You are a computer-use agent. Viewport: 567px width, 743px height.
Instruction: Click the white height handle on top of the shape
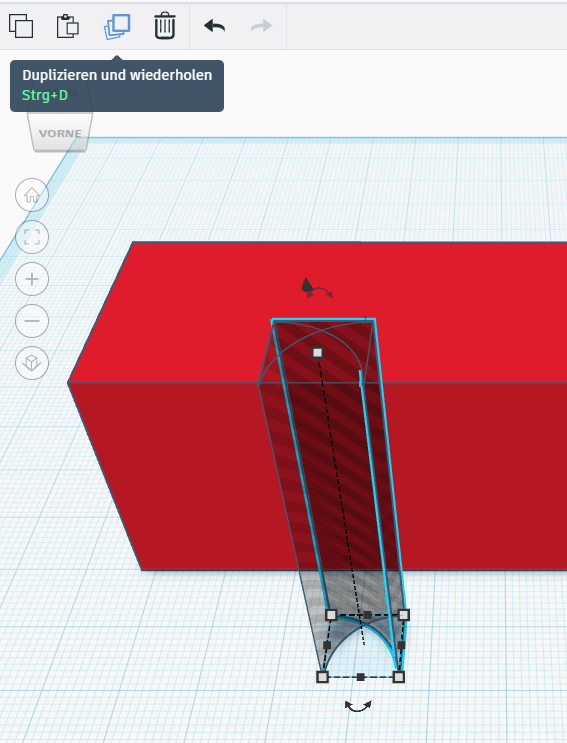317,353
